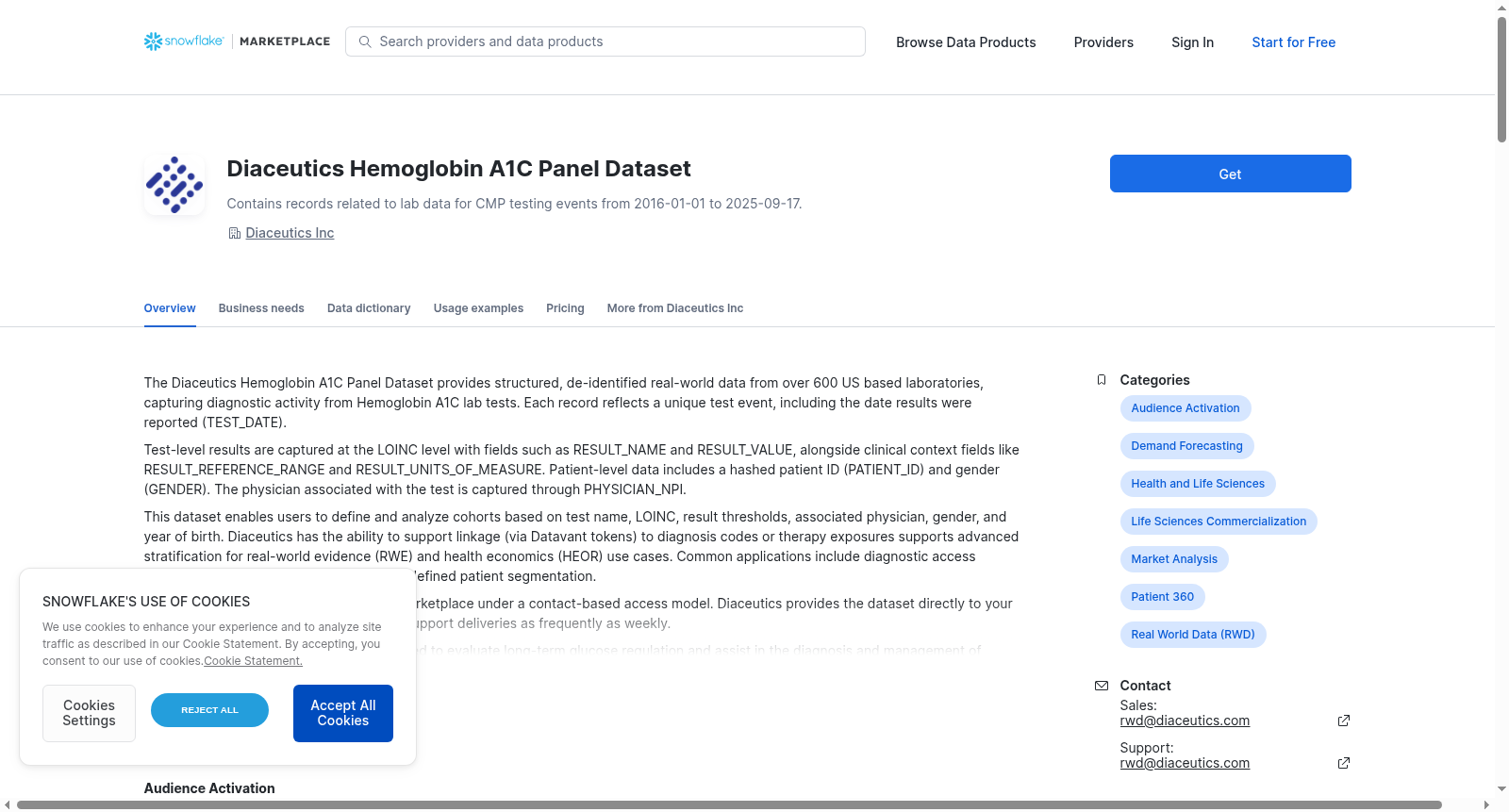Open Cookies Settings
Image resolution: width=1509 pixels, height=812 pixels.
coord(89,713)
